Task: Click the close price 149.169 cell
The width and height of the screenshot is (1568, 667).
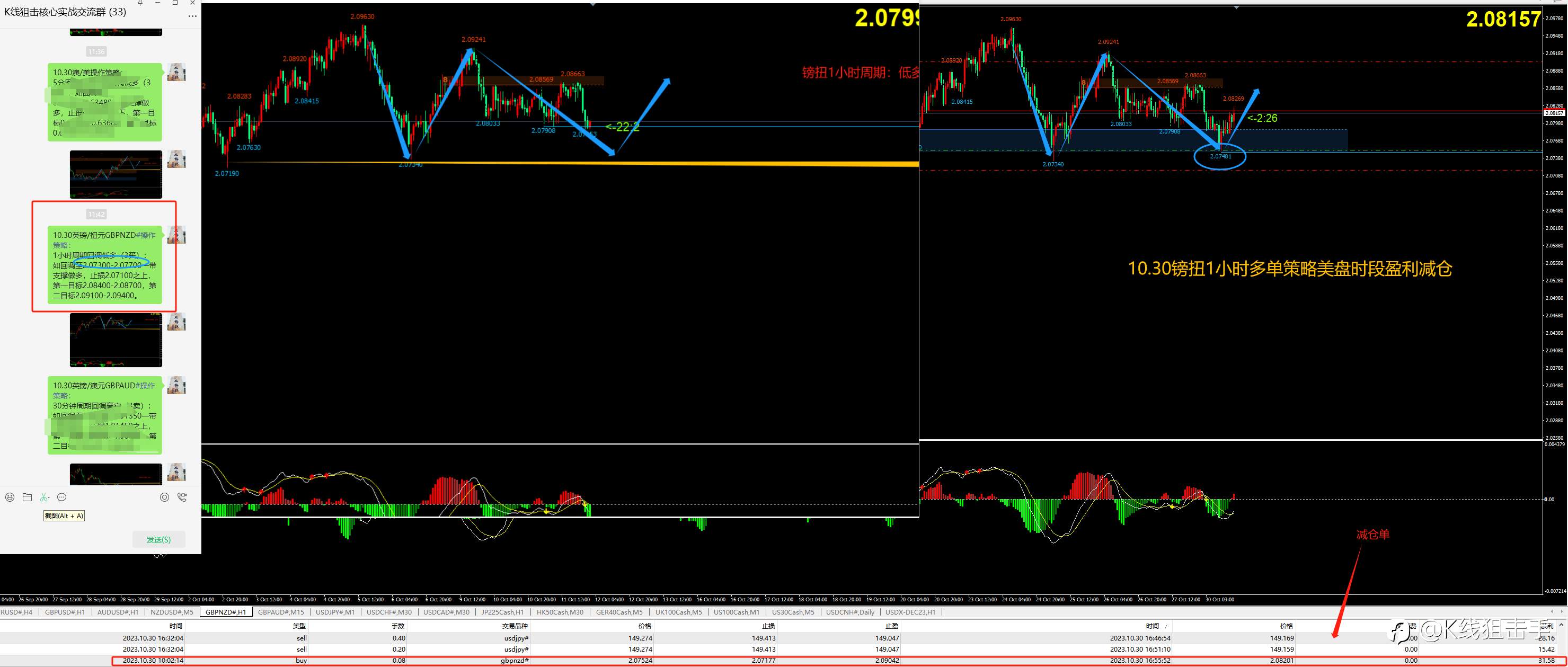Action: click(1281, 638)
